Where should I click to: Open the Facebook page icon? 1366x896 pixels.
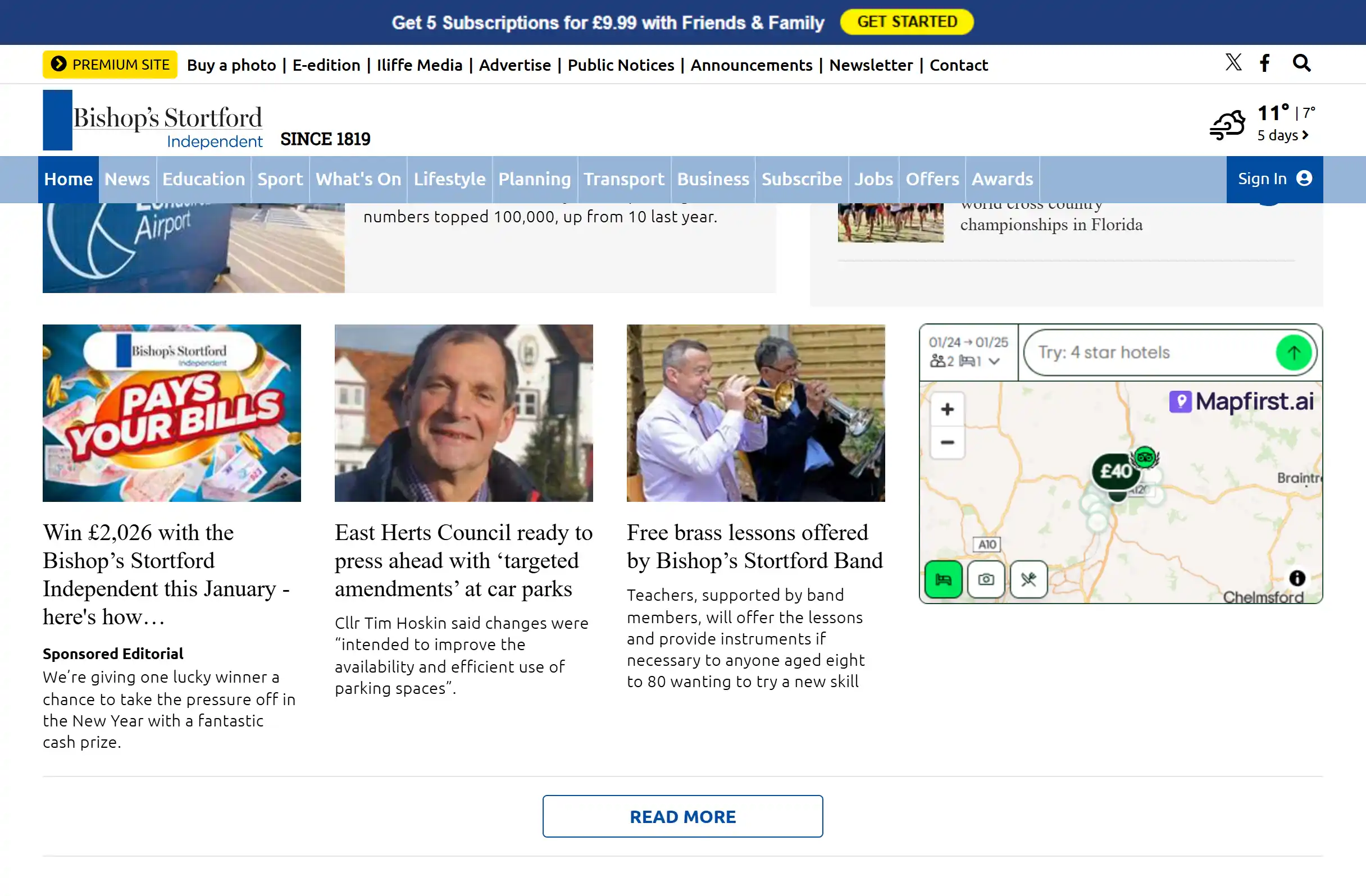tap(1264, 63)
